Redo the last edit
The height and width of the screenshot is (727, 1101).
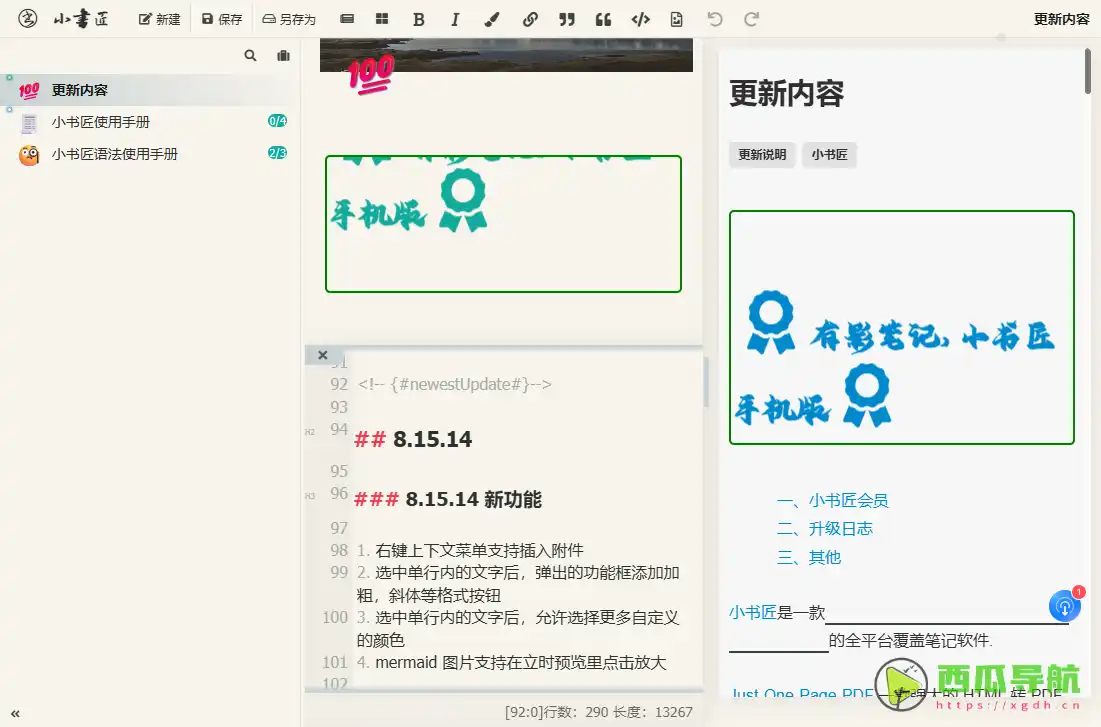tap(751, 19)
